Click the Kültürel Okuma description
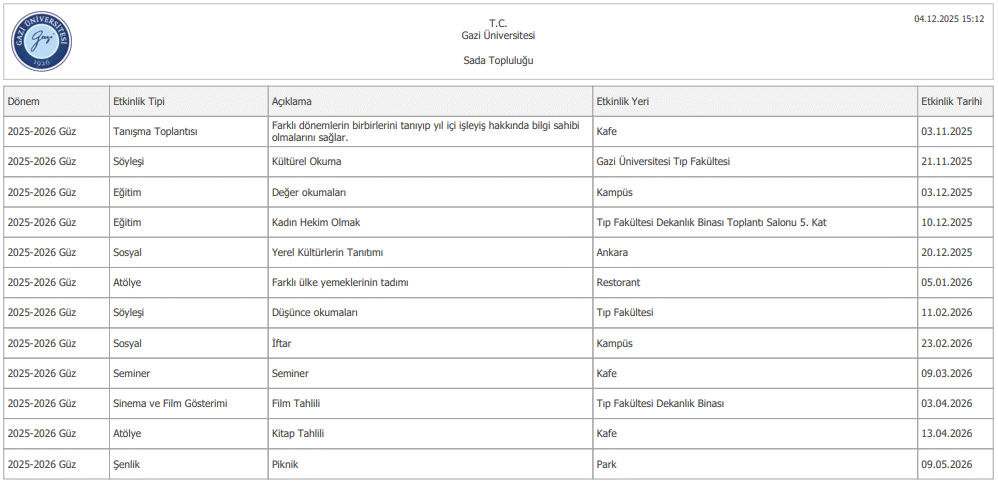Viewport: 998px width, 485px height. tap(306, 162)
